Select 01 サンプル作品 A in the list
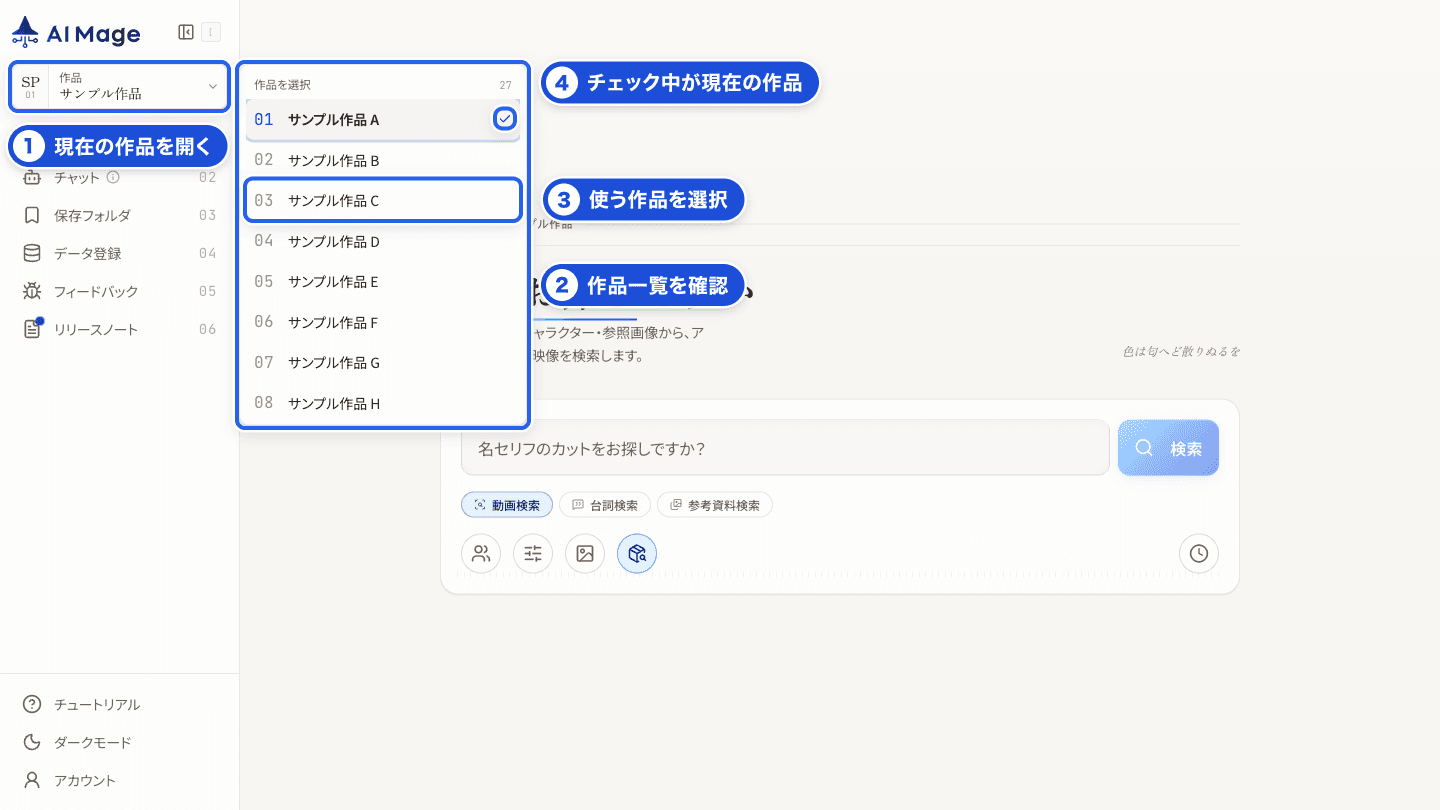The width and height of the screenshot is (1440, 810). pos(383,120)
